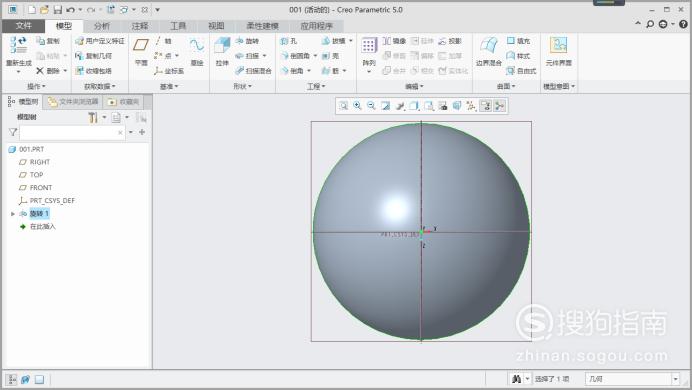Switch to the 视图 (View) tab
This screenshot has height=390, width=692.
216,26
